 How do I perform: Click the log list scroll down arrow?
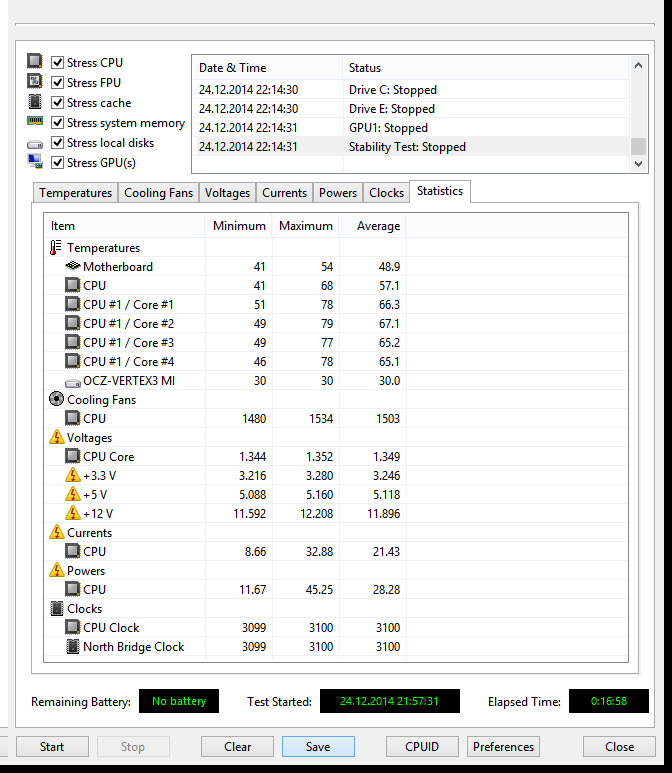click(638, 163)
